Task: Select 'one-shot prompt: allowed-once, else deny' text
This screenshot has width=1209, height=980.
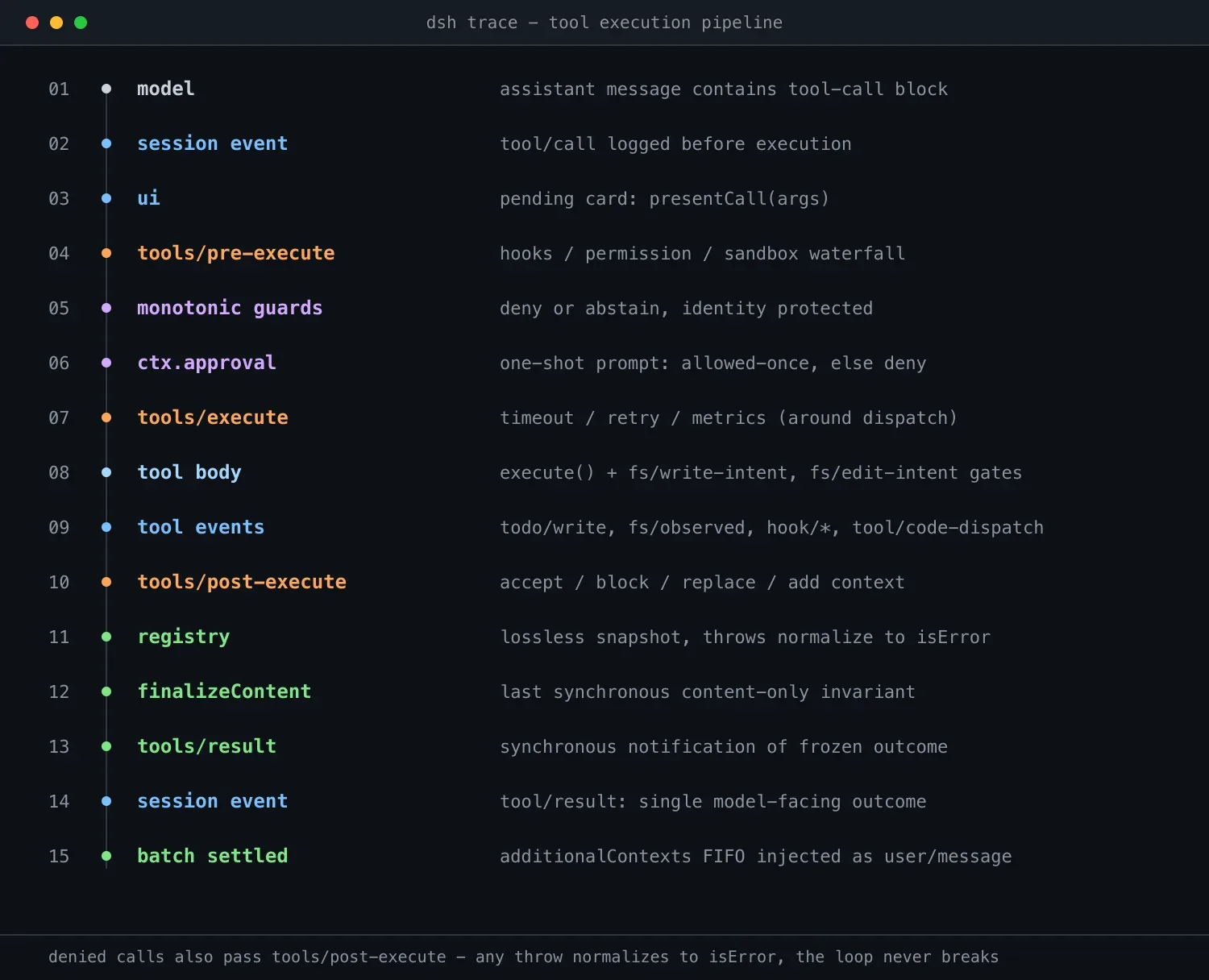Action: pos(713,363)
